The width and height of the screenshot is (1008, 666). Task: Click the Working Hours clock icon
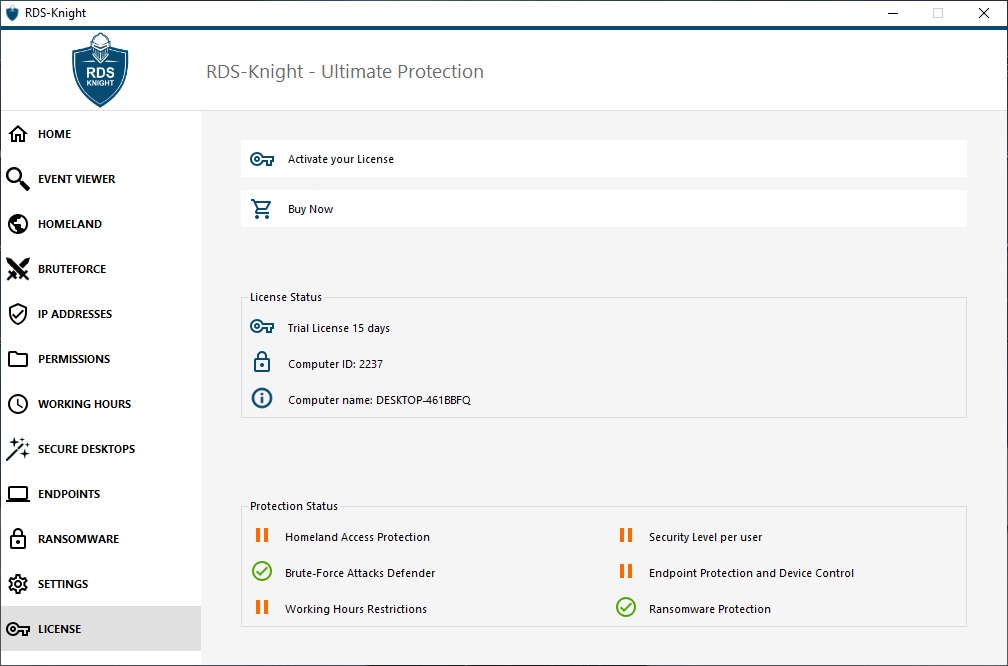point(18,404)
